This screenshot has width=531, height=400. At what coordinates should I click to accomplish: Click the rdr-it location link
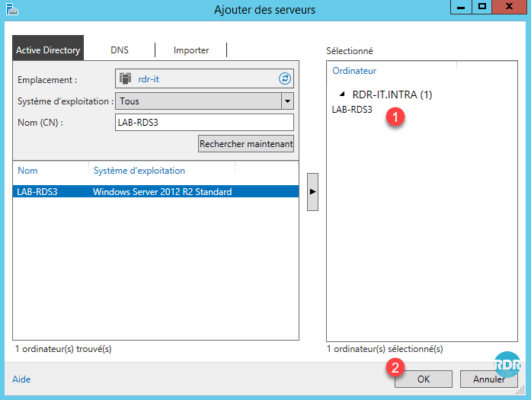pyautogui.click(x=149, y=79)
